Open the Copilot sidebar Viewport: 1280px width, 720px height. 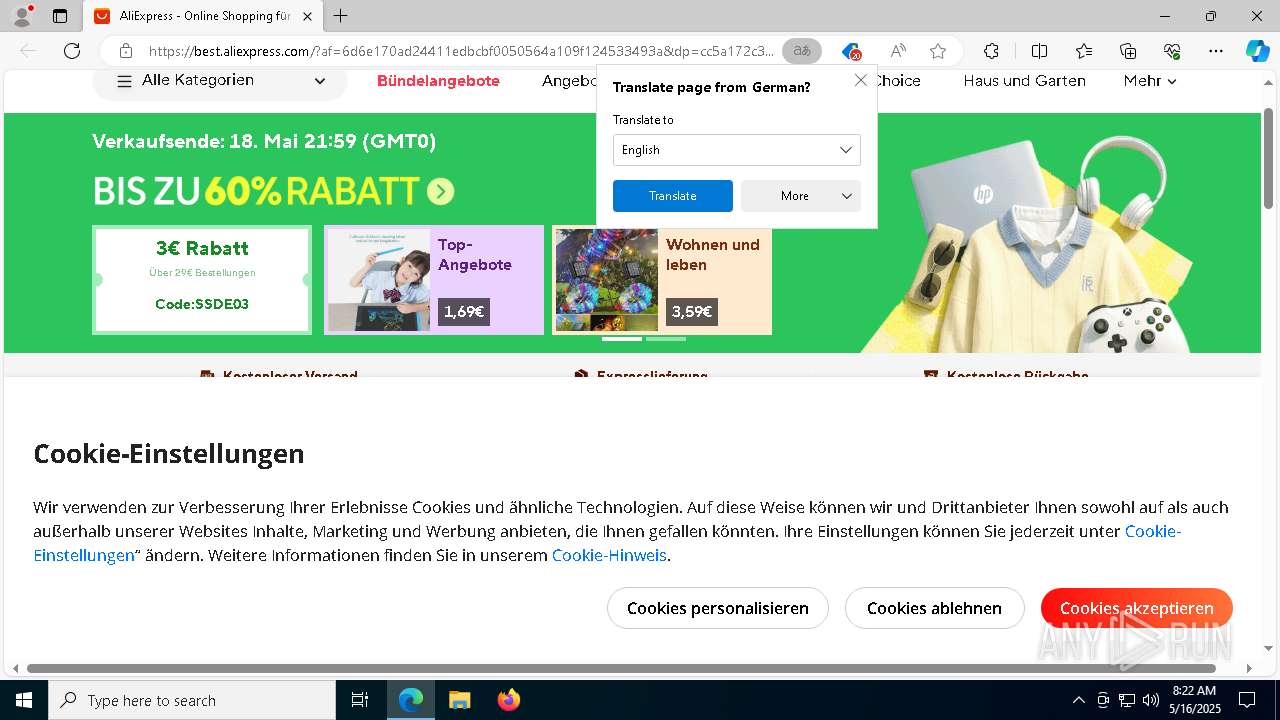[1257, 51]
